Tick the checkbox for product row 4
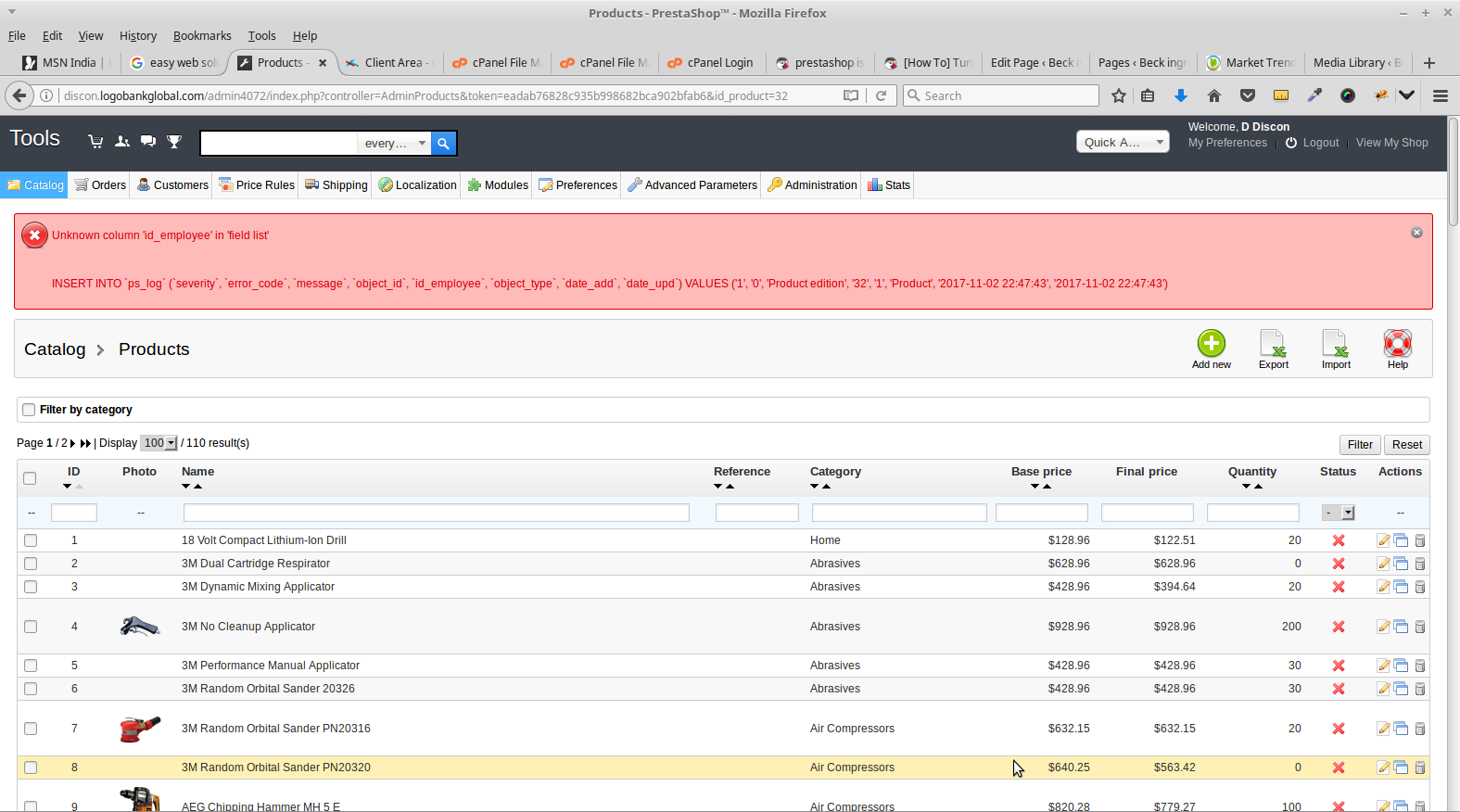This screenshot has width=1460, height=812. tap(31, 627)
